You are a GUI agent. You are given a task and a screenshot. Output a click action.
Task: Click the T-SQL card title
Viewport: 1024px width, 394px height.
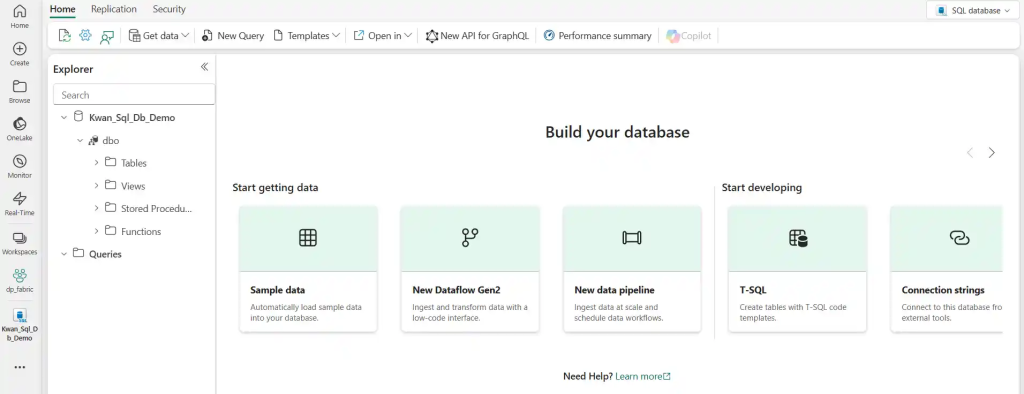(753, 290)
